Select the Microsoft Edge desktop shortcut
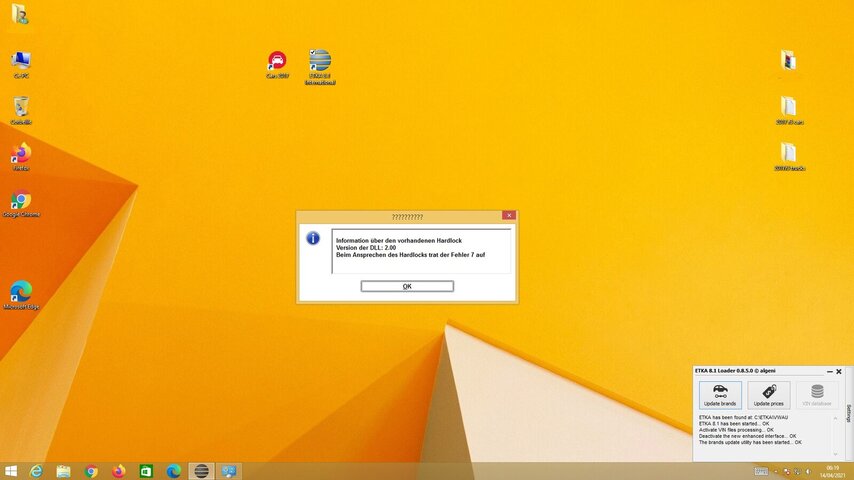The height and width of the screenshot is (480, 854). pos(21,295)
